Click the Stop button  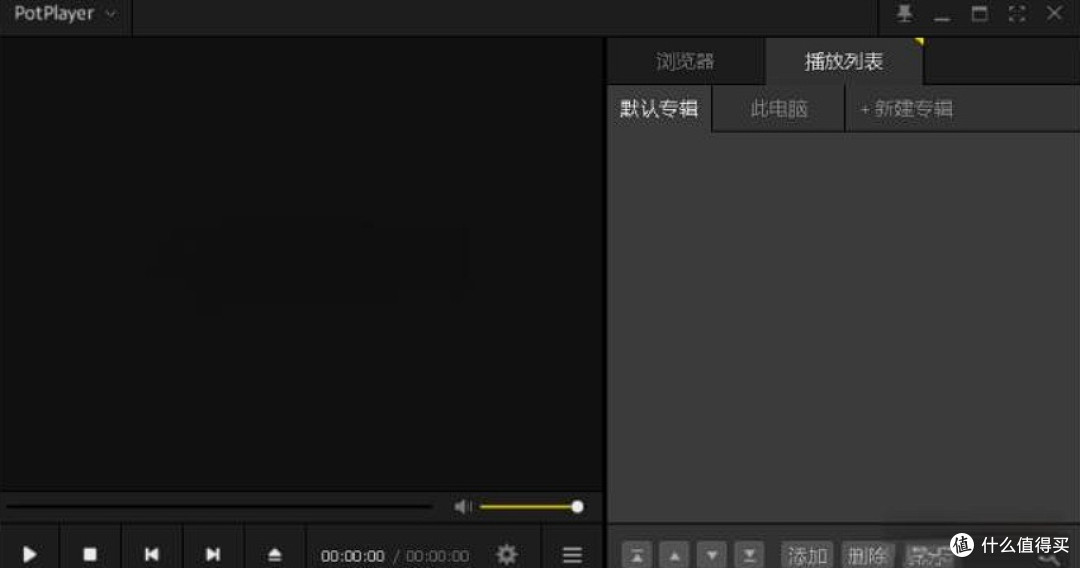[90, 554]
